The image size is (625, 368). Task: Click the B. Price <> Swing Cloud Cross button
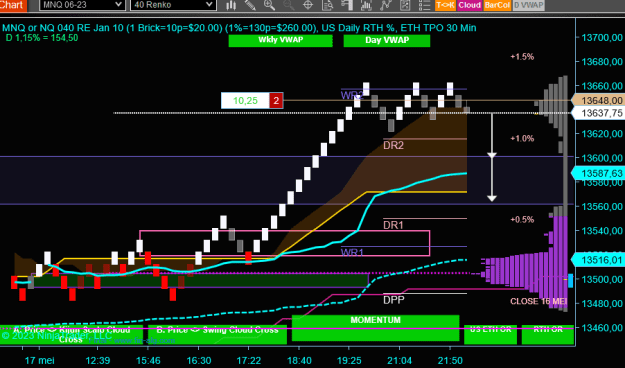tap(217, 335)
